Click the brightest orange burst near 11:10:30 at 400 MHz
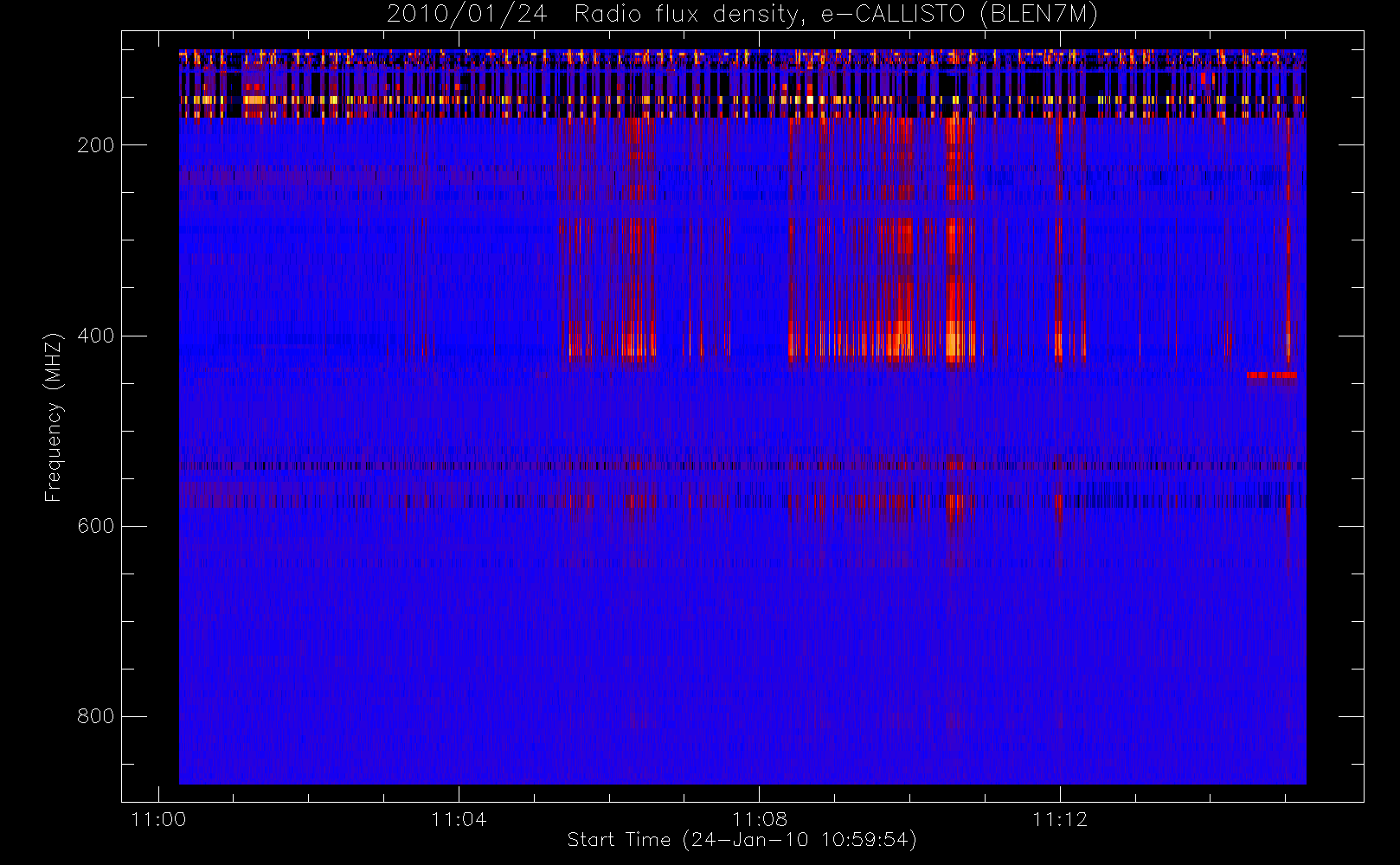The height and width of the screenshot is (865, 1400). 954,343
